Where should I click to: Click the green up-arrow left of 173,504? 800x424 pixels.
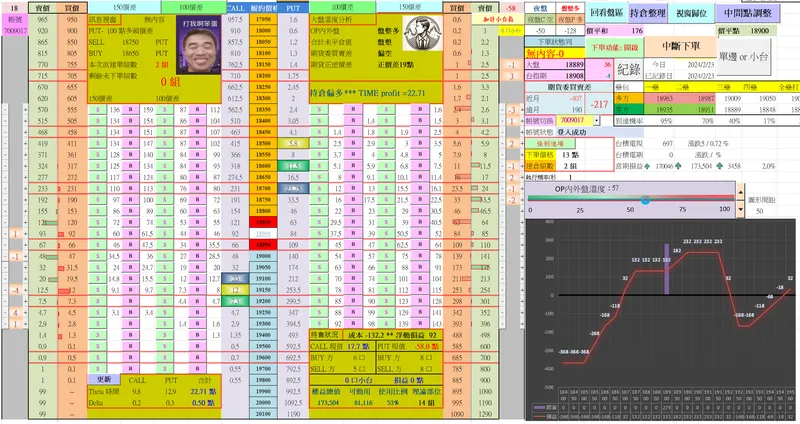(x=678, y=166)
